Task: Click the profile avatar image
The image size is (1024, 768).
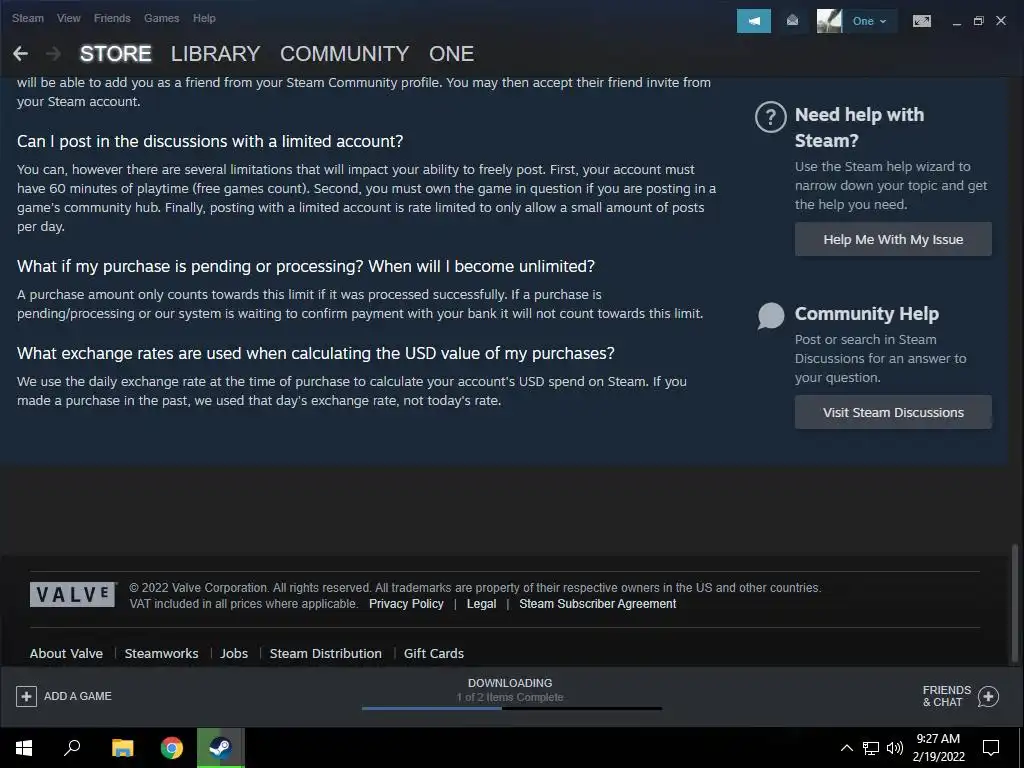Action: point(829,21)
